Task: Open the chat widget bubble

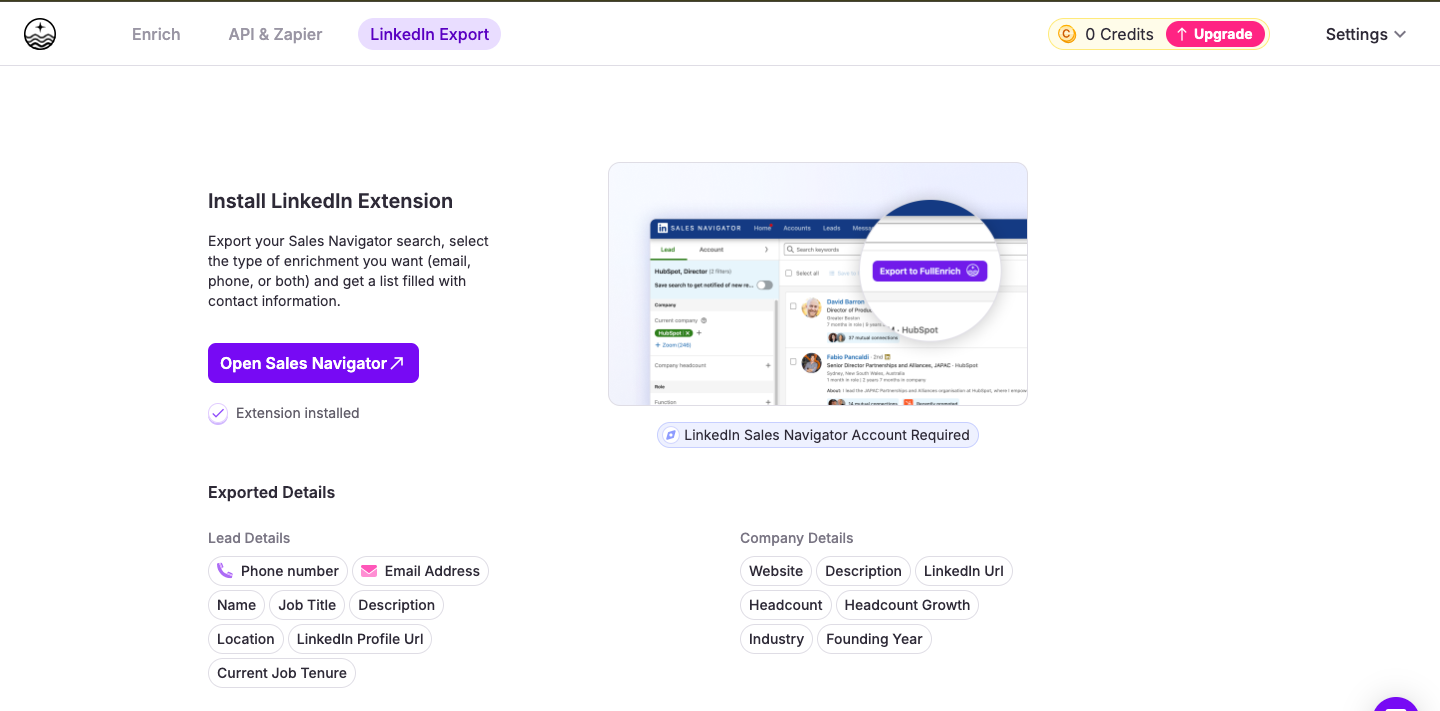Action: 1396,704
